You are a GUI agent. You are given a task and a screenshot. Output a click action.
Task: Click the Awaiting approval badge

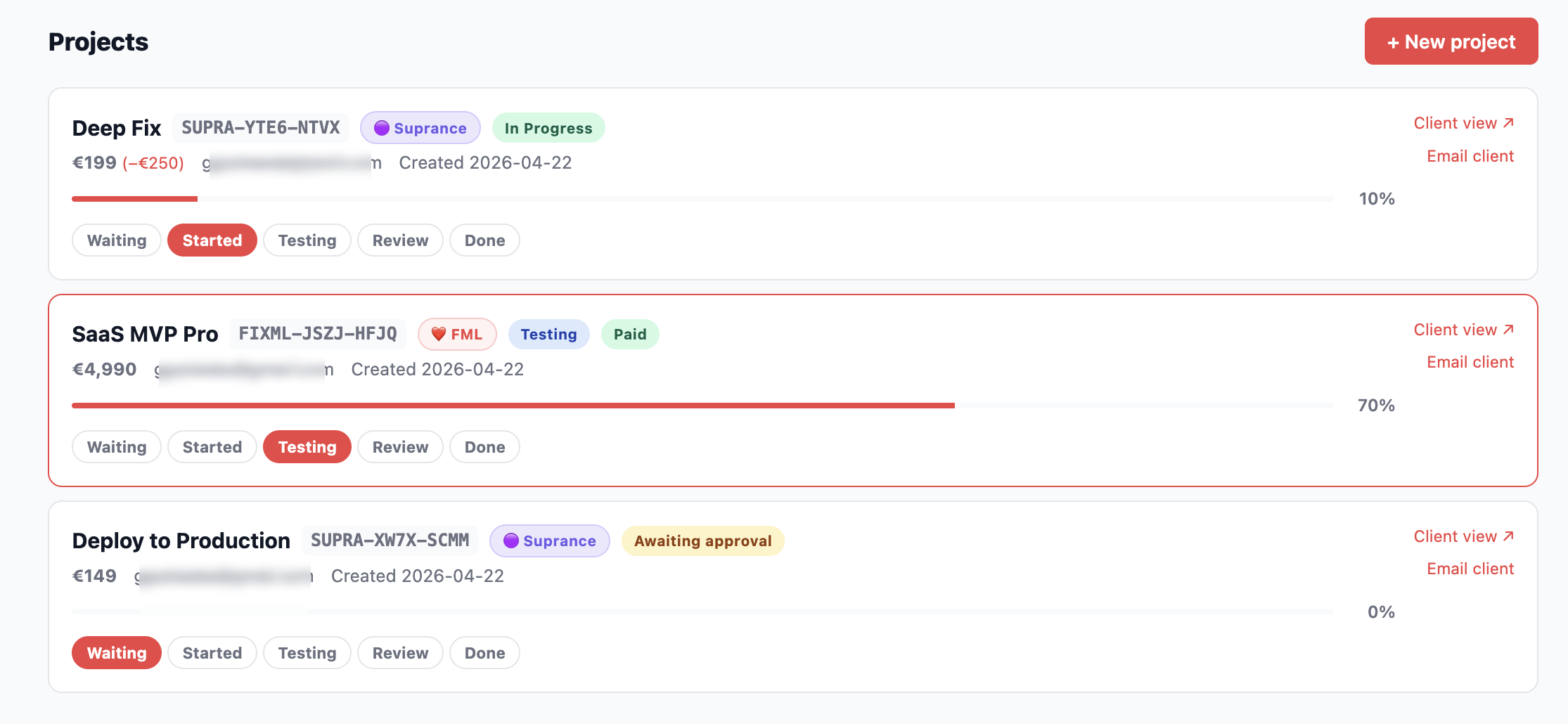pyautogui.click(x=703, y=541)
